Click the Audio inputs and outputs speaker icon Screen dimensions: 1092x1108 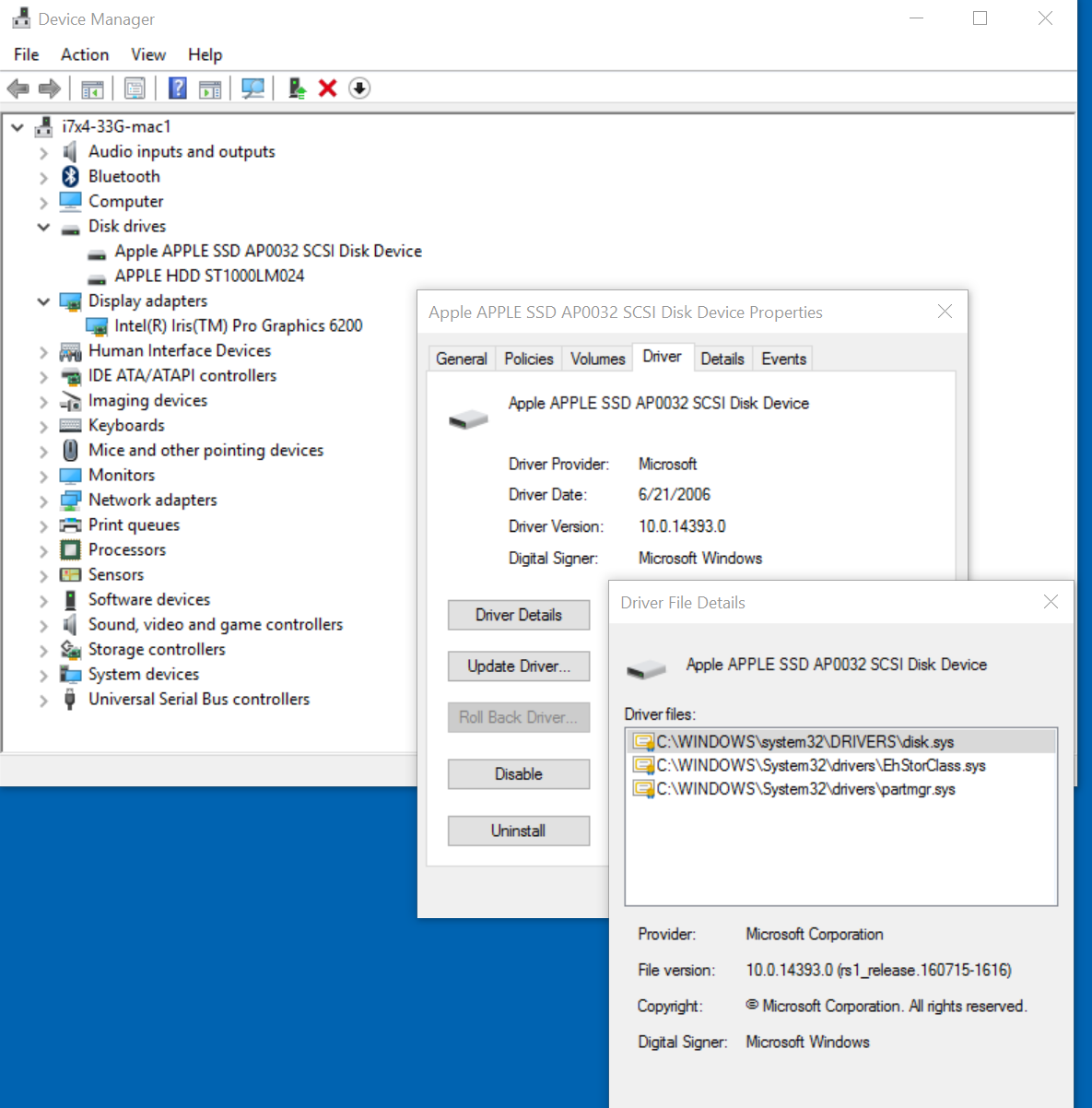tap(70, 151)
